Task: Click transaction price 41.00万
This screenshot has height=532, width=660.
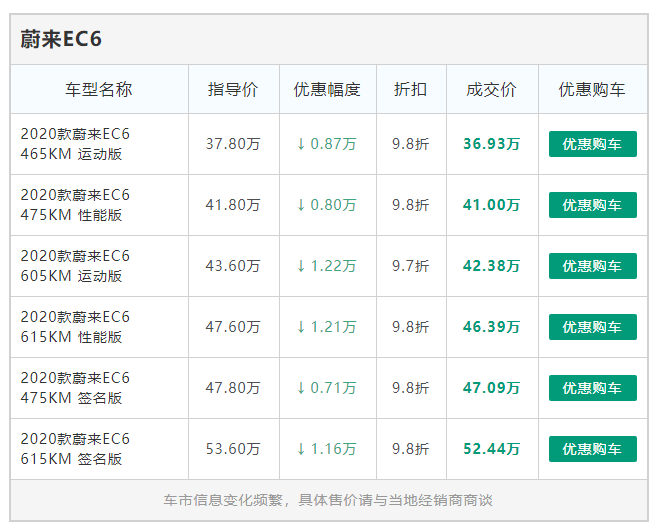Action: coord(492,205)
